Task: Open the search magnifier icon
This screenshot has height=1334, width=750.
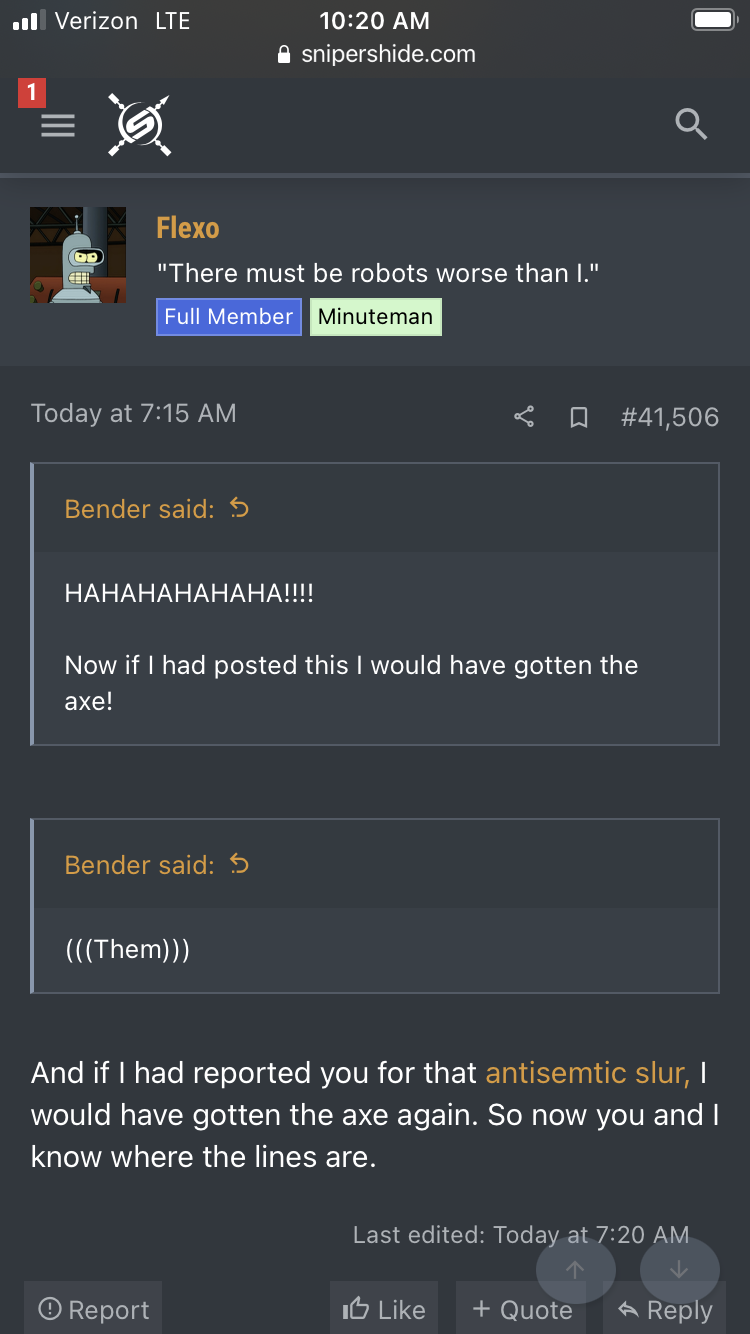Action: coord(691,124)
